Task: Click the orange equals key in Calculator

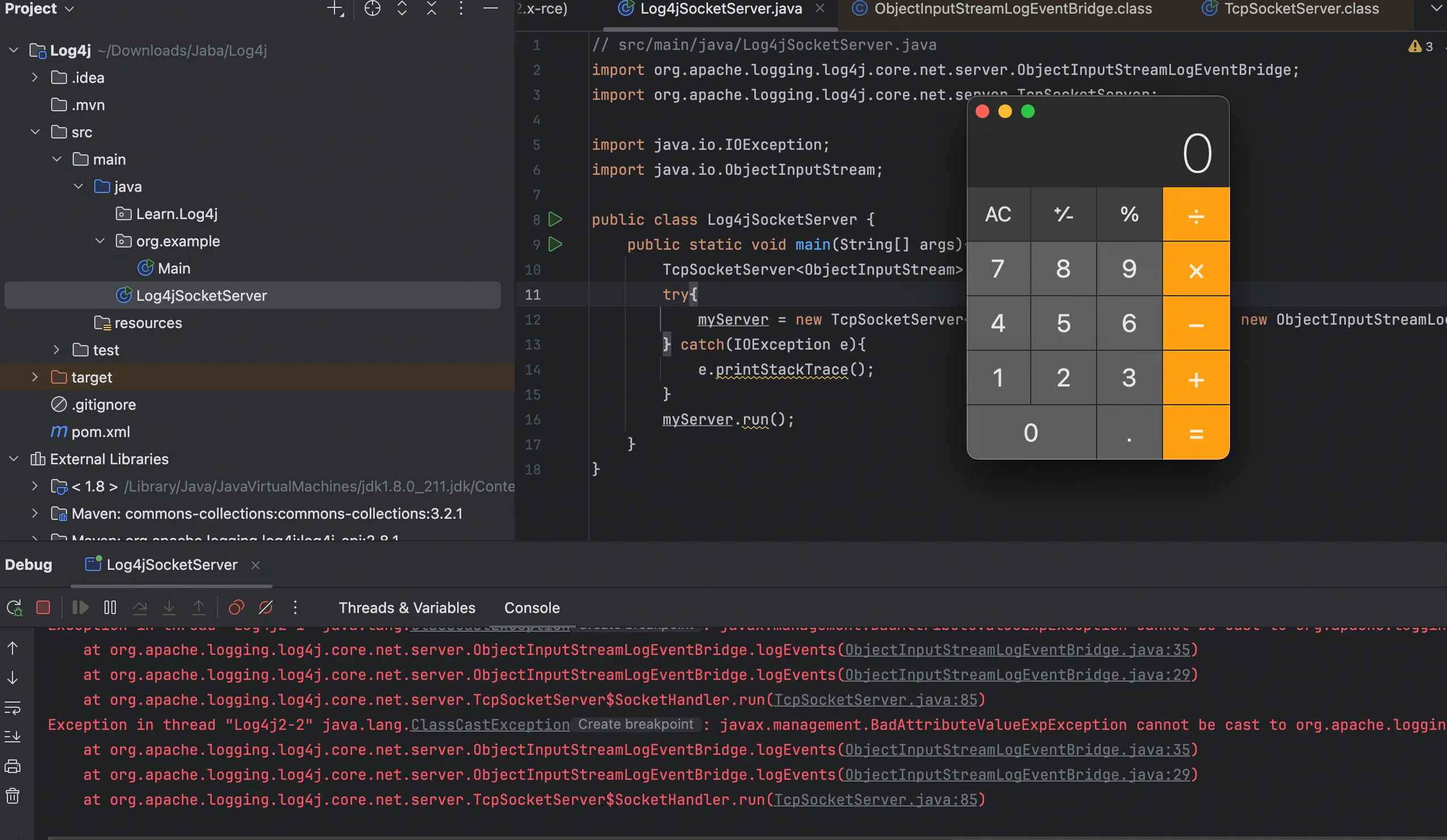Action: 1195,433
